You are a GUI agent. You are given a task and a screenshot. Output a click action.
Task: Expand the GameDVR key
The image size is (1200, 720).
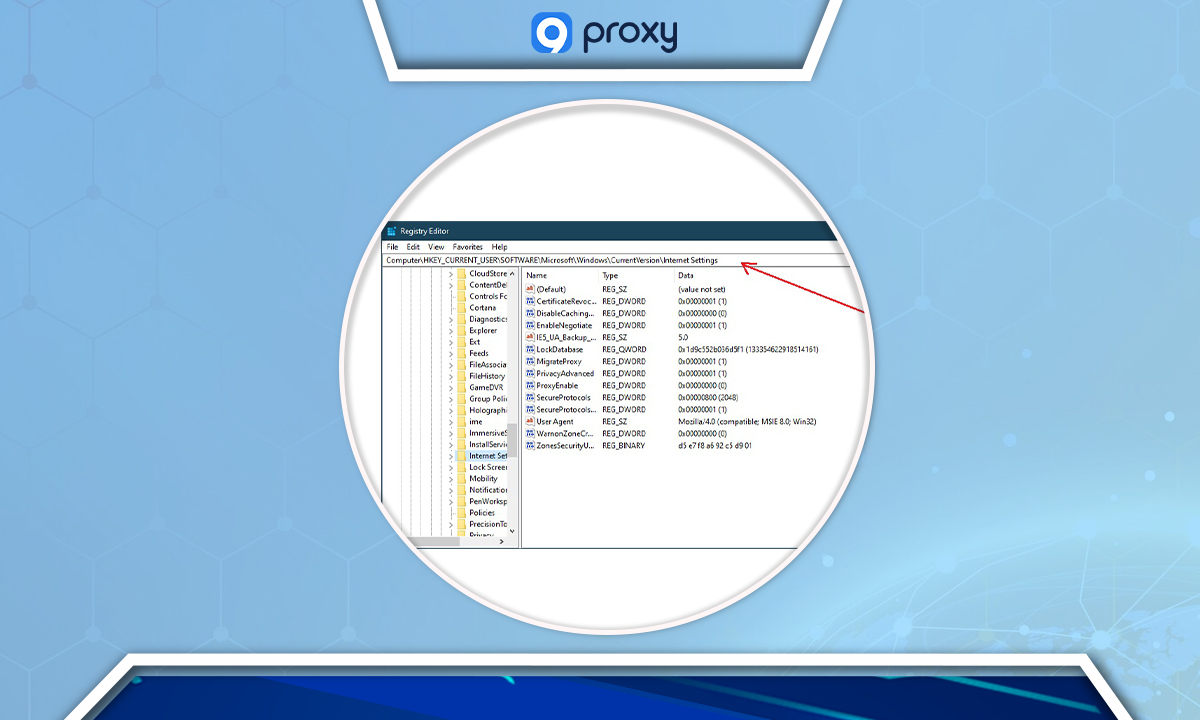pyautogui.click(x=450, y=388)
